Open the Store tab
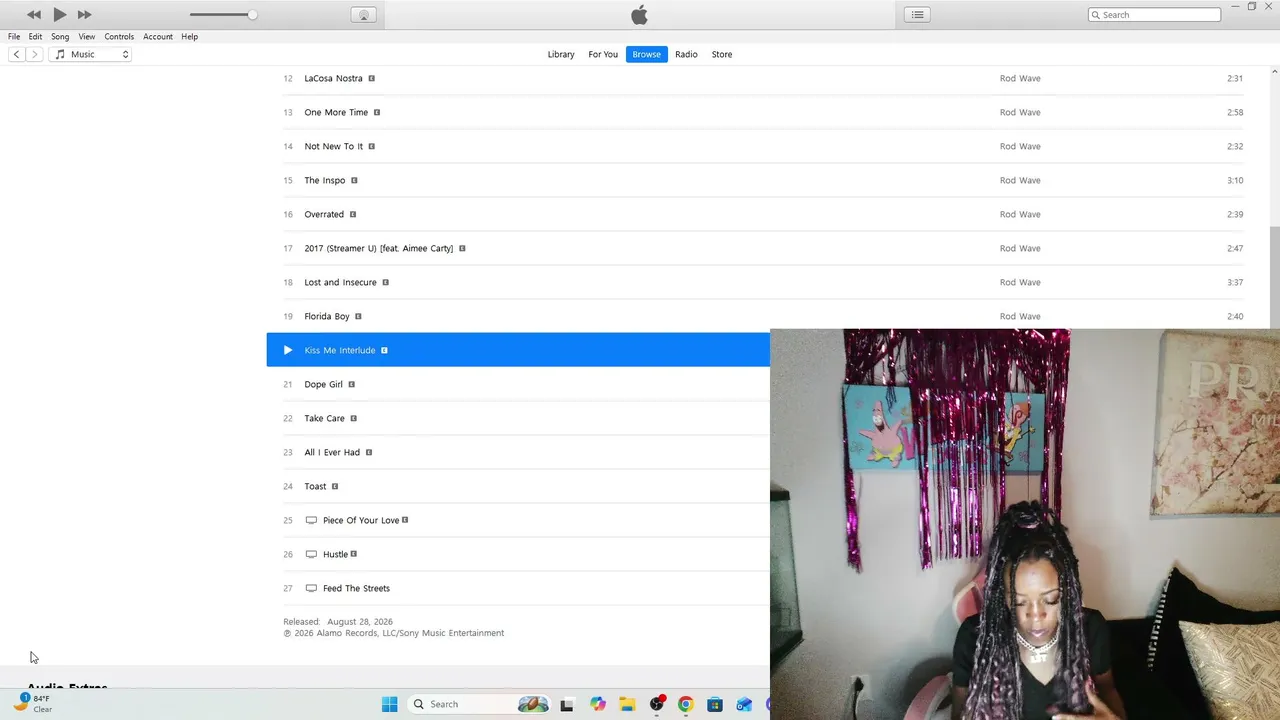 [722, 54]
